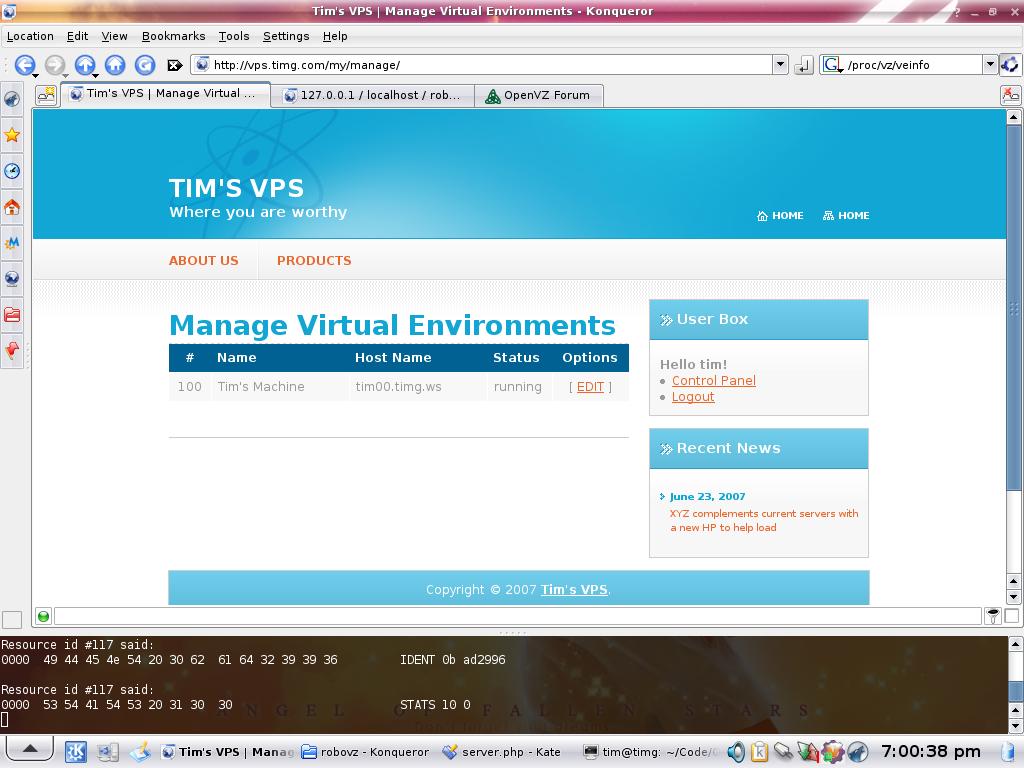
Task: Click the Logout link in User Box
Action: [693, 397]
